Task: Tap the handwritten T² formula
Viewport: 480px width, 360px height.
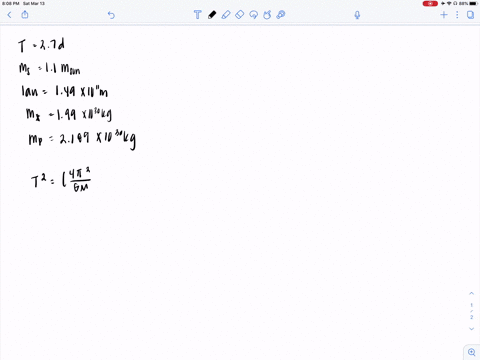Action: (x=61, y=180)
